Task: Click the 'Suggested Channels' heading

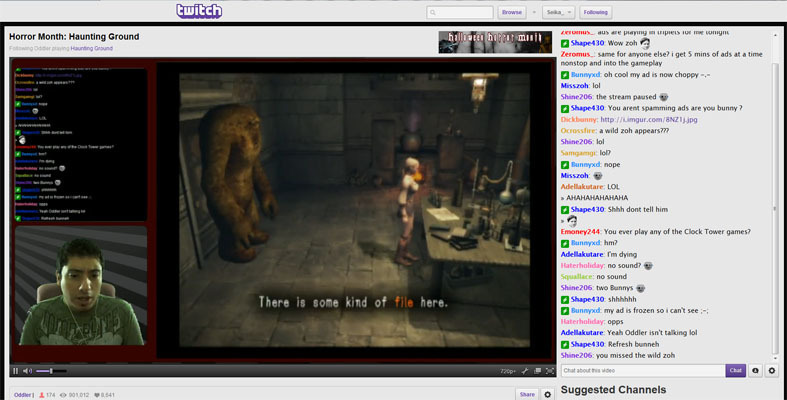Action: click(613, 389)
